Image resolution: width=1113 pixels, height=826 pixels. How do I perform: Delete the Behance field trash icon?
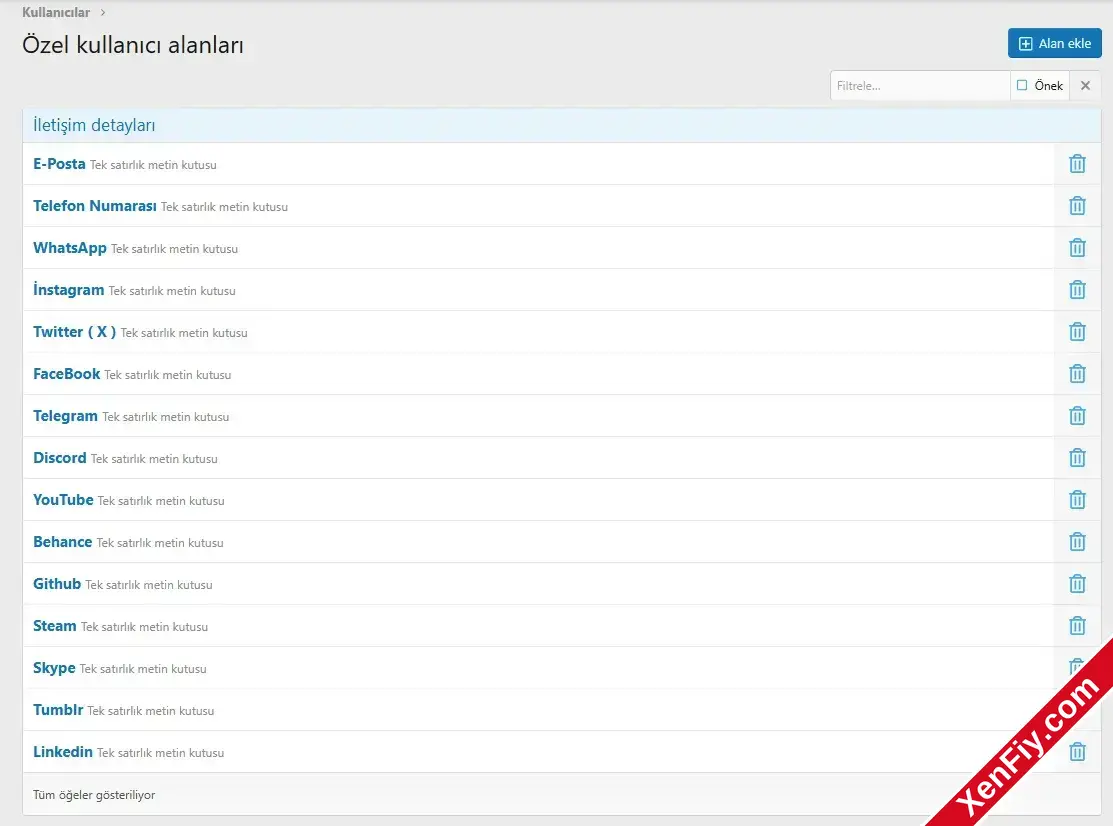tap(1077, 541)
